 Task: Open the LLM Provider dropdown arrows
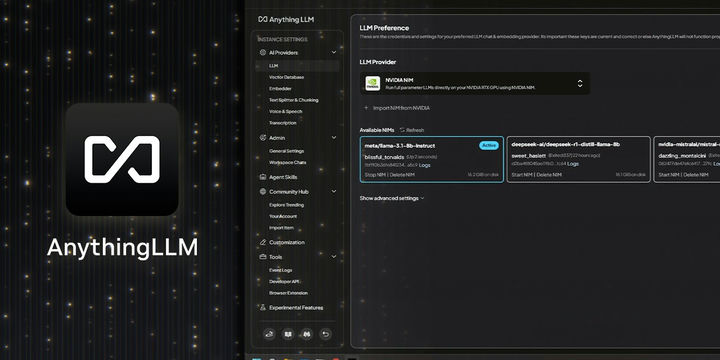click(x=580, y=83)
